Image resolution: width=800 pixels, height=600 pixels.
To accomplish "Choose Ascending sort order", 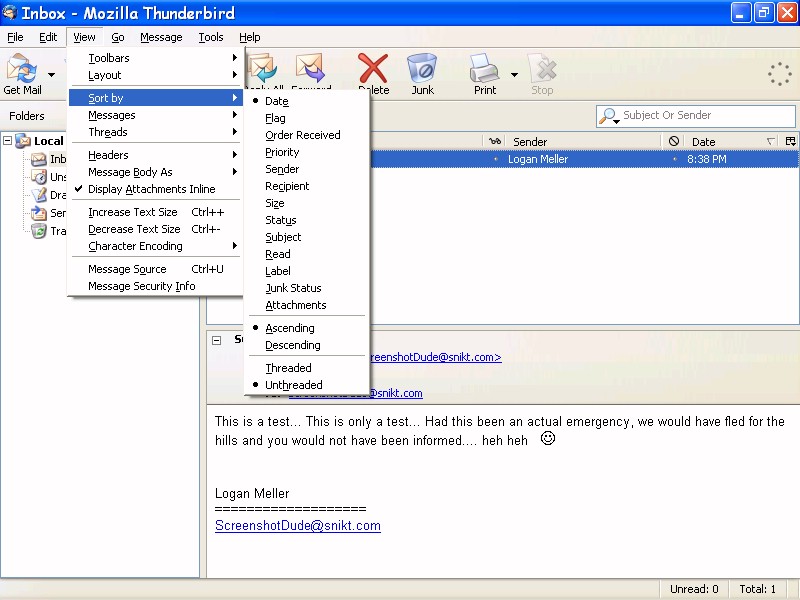I will coord(307,328).
